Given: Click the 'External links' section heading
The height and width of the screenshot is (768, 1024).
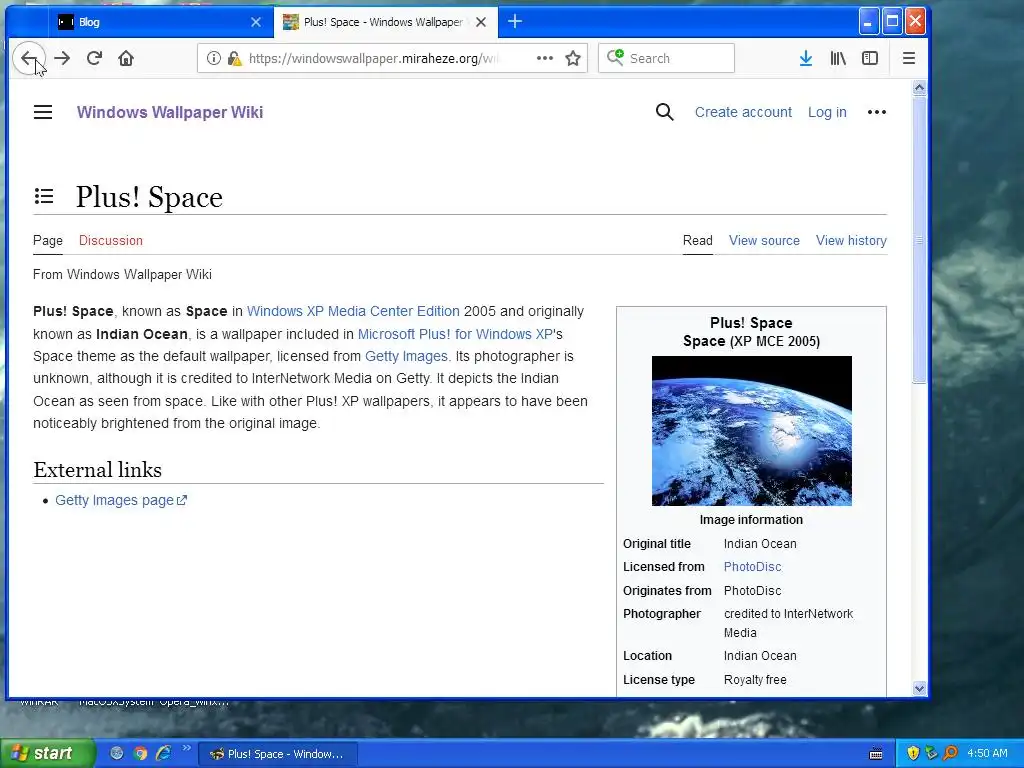Looking at the screenshot, I should point(97,470).
